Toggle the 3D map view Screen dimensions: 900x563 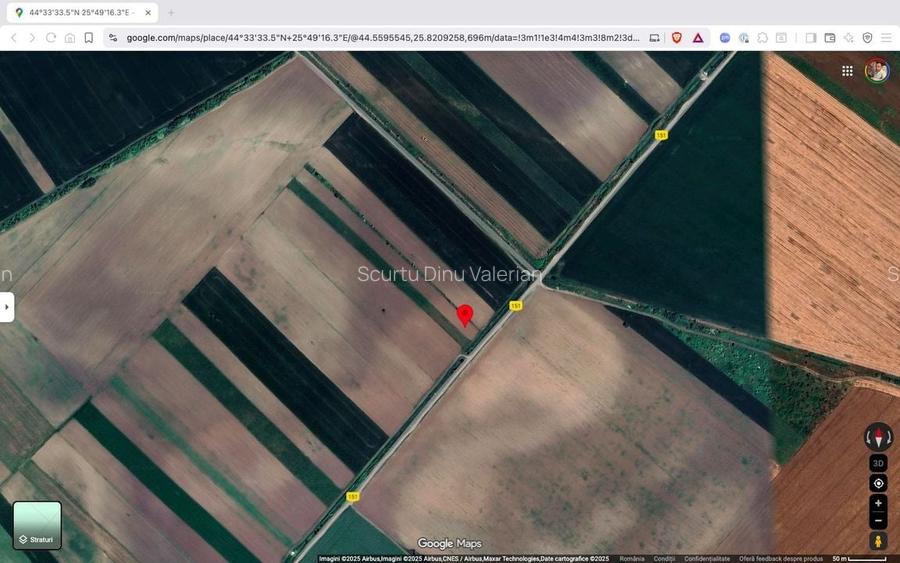(878, 463)
